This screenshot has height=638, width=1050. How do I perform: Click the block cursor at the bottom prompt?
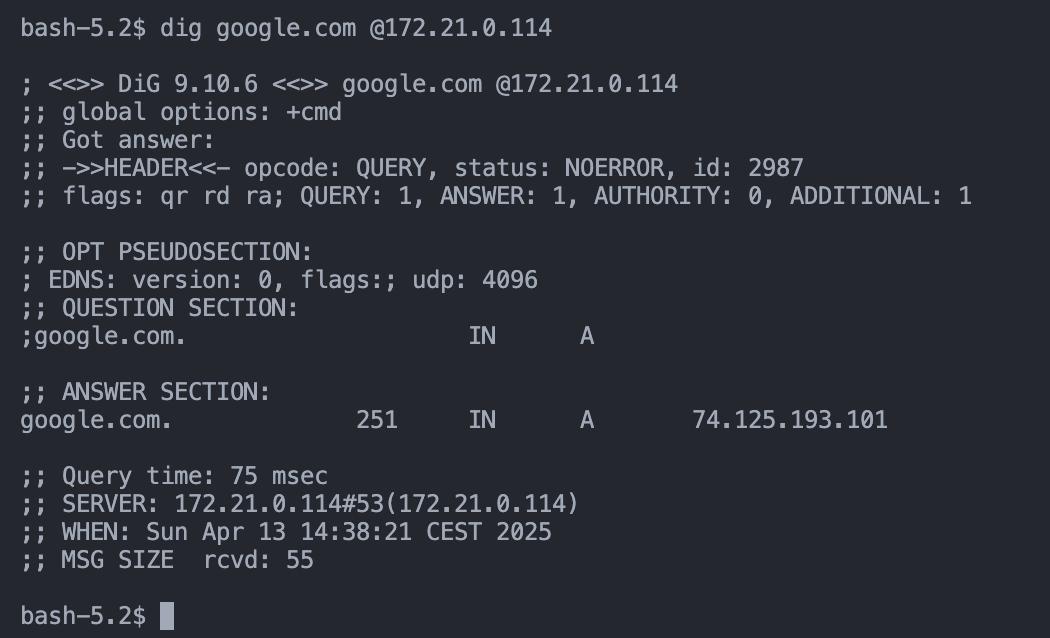[x=167, y=615]
